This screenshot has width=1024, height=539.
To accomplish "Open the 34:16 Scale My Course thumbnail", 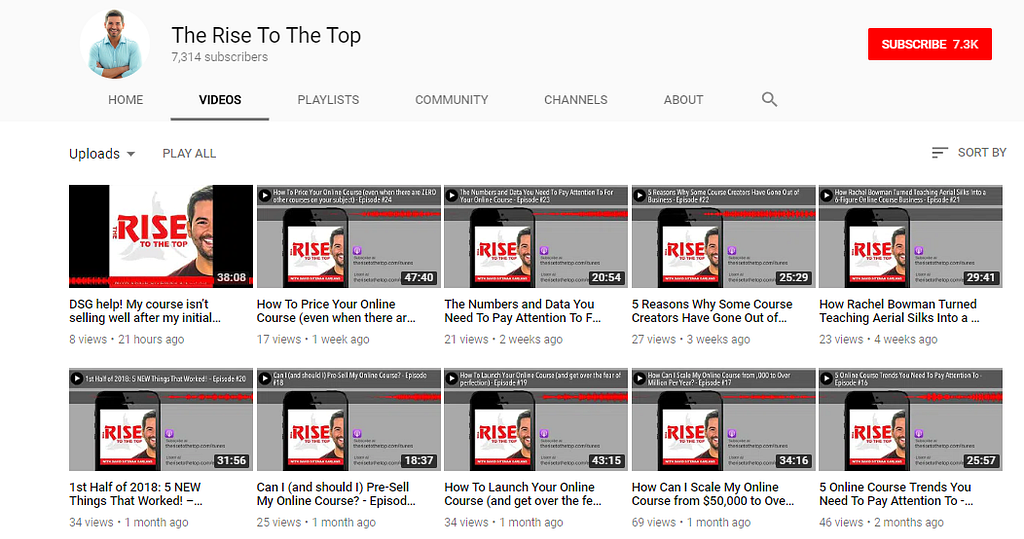I will tap(724, 419).
